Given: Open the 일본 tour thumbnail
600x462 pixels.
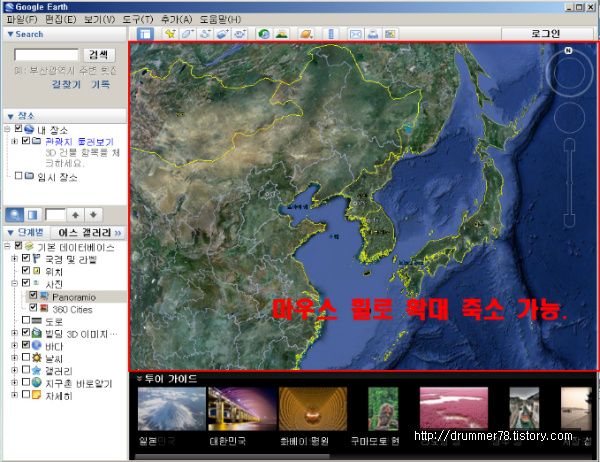Looking at the screenshot, I should [x=171, y=408].
